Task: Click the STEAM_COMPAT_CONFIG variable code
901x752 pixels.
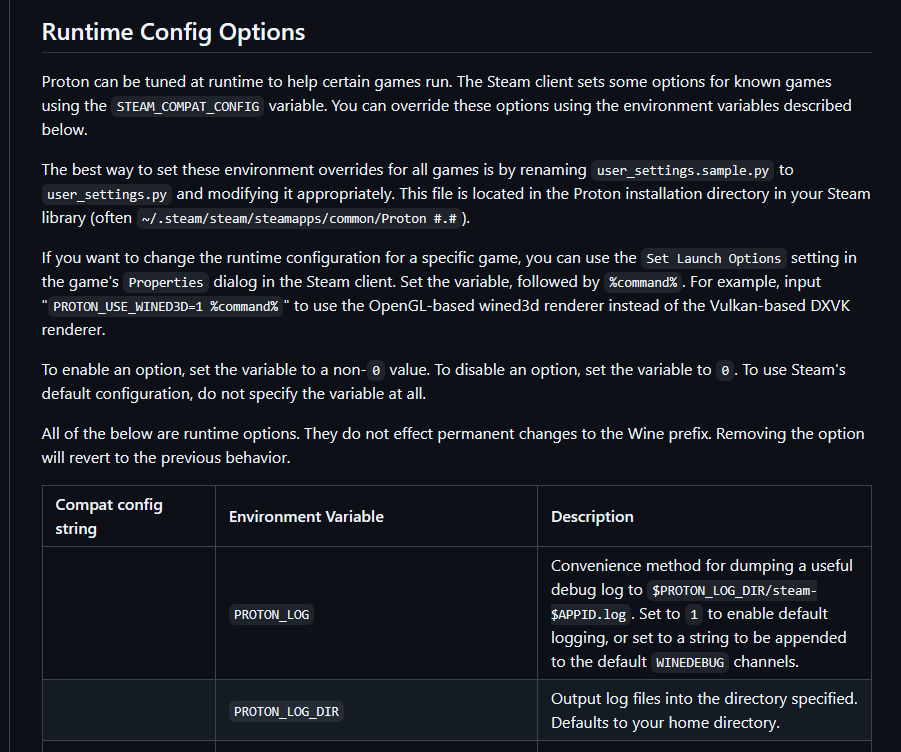Action: click(188, 106)
